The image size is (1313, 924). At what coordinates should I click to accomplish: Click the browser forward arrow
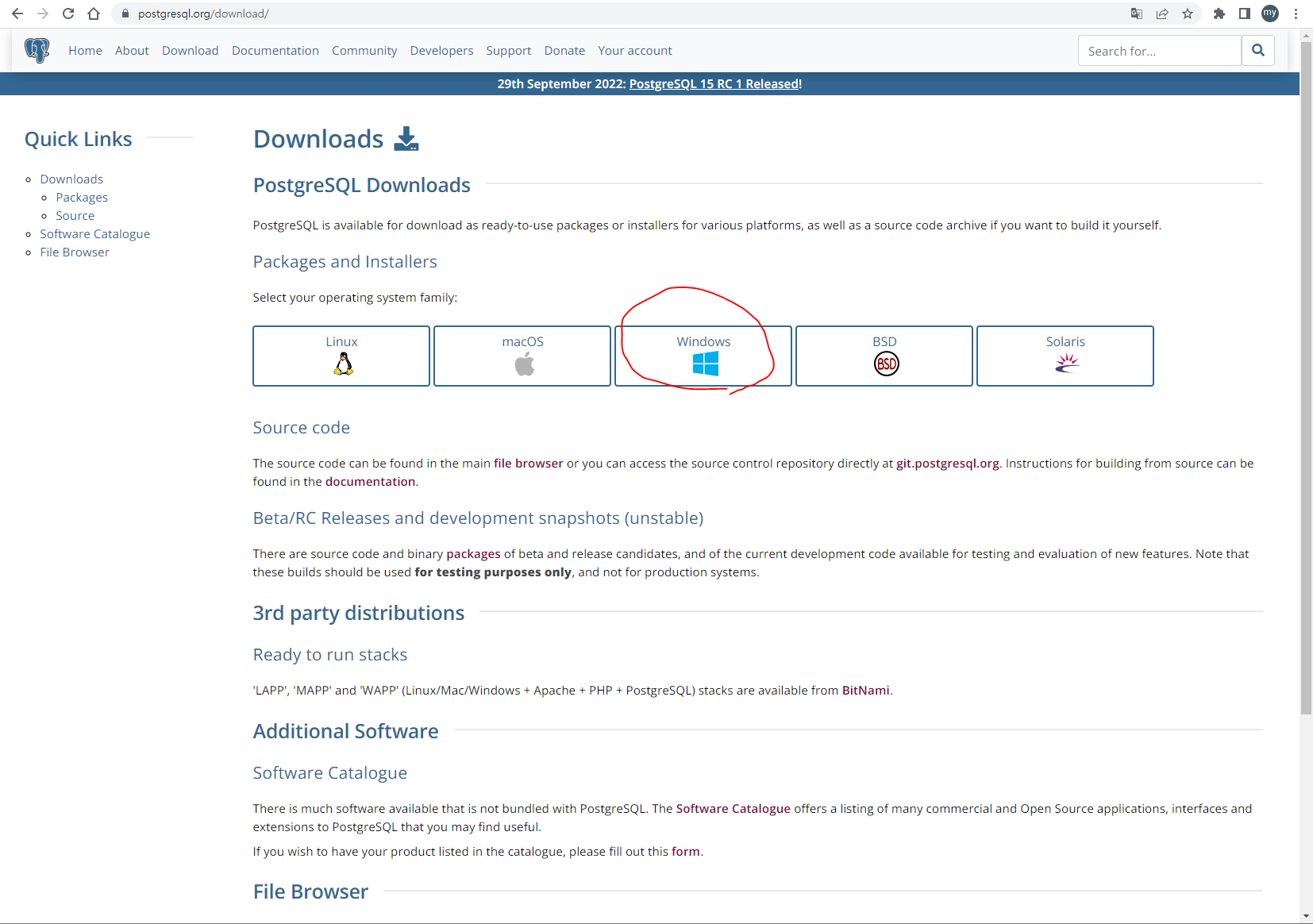(43, 13)
